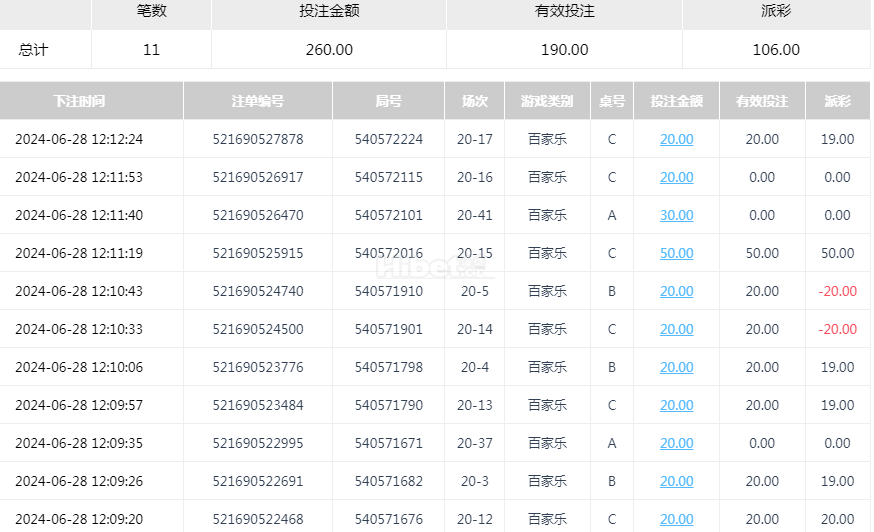Click order number 521690523776
Screen dimensions: 874x532
[258, 367]
